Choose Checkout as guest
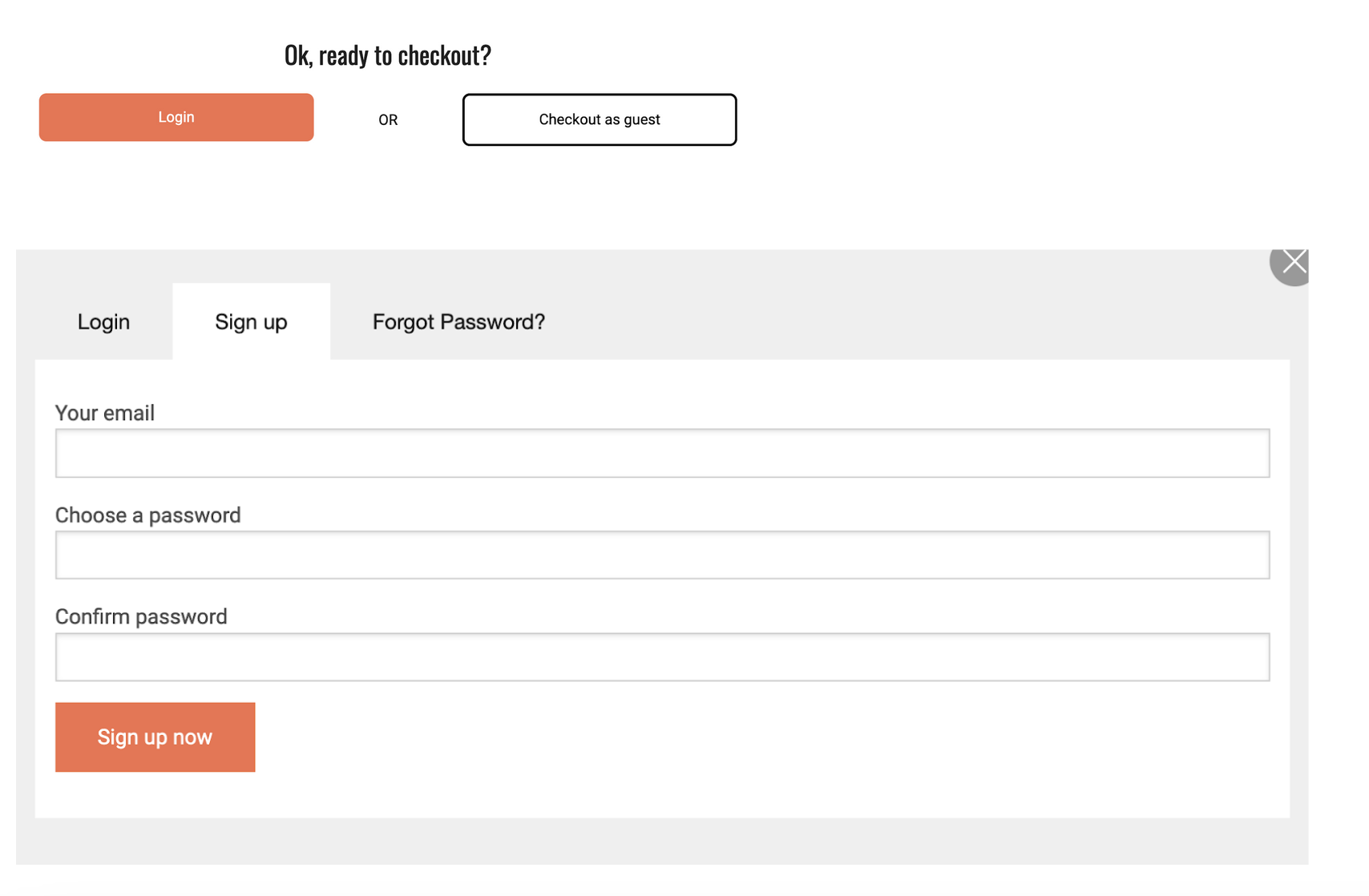Image resolution: width=1369 pixels, height=896 pixels. coord(599,119)
